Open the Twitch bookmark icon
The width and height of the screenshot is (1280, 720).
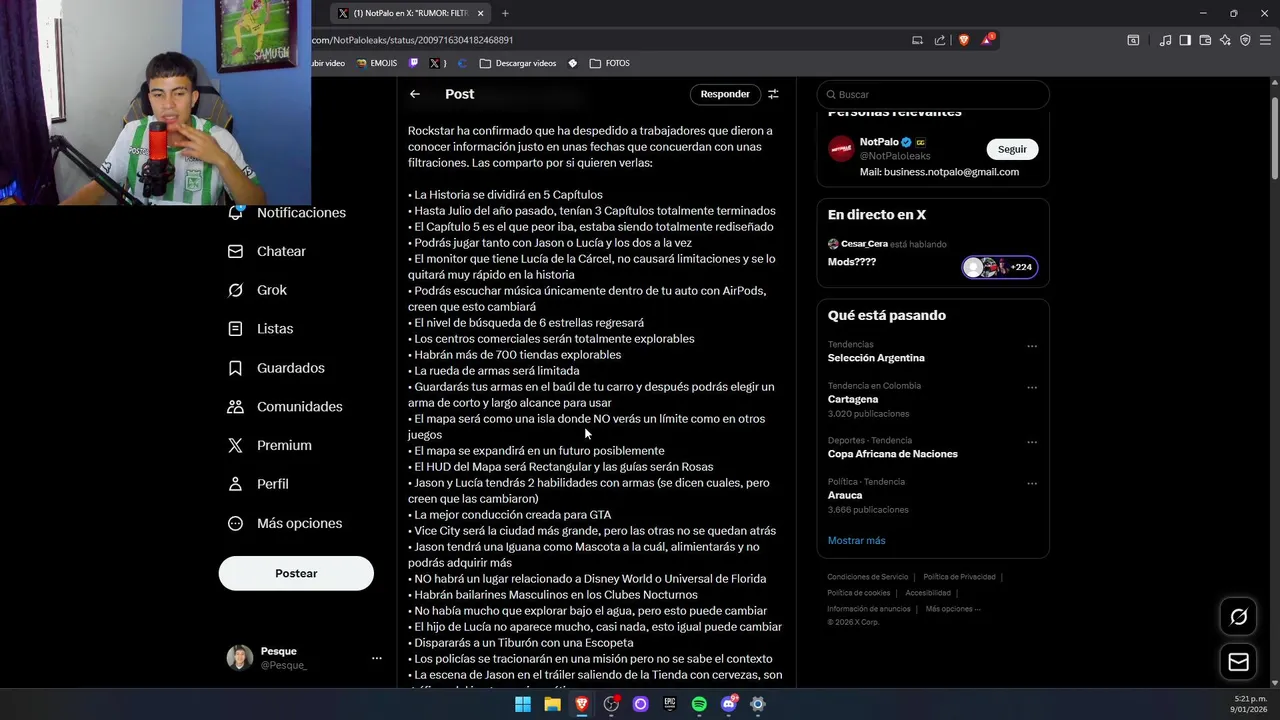pyautogui.click(x=413, y=63)
